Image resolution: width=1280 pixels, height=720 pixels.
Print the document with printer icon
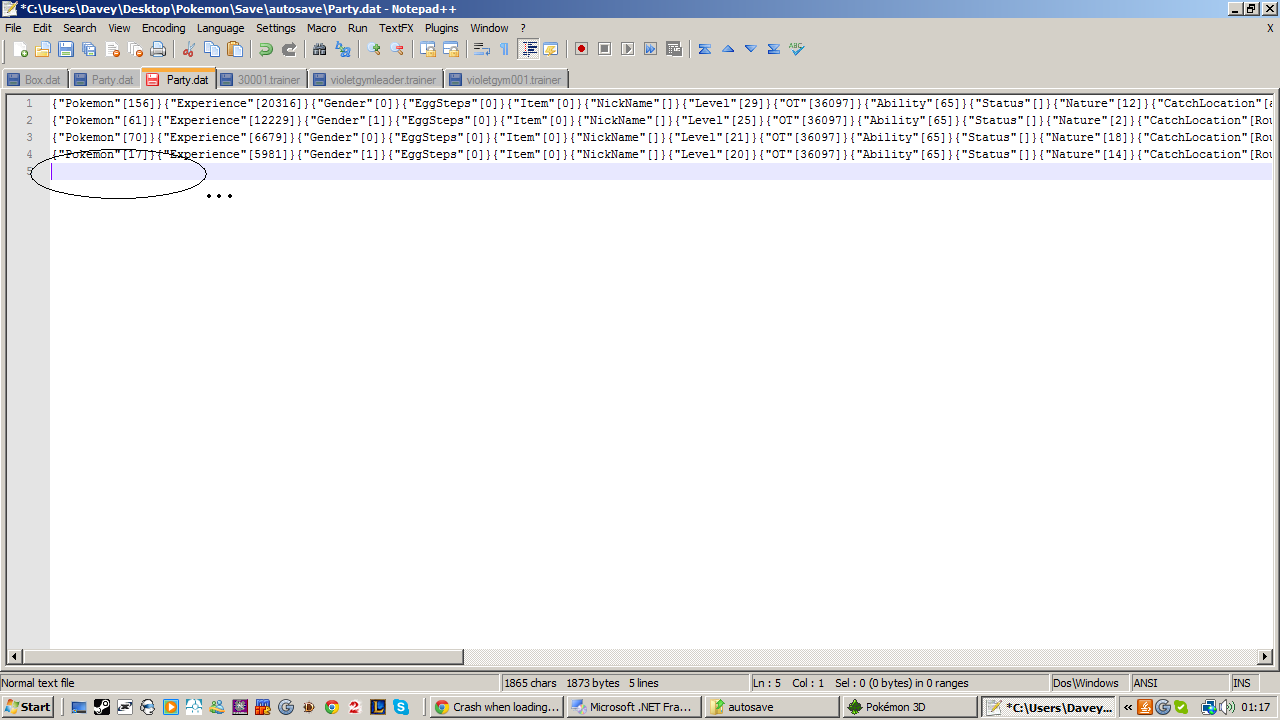point(158,49)
